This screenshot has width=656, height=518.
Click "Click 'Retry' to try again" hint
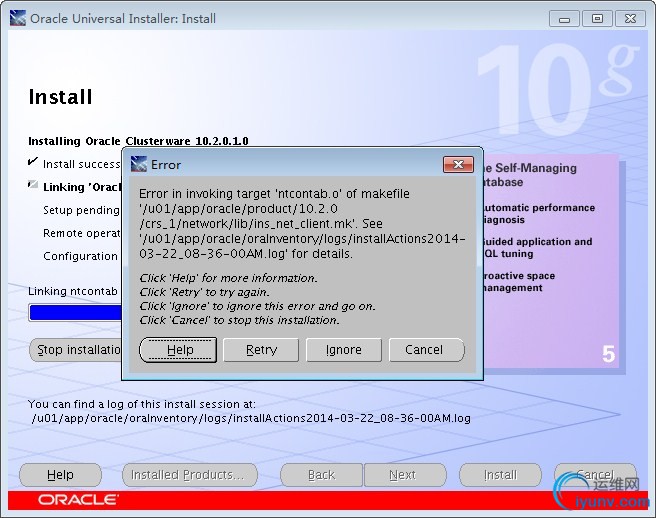(204, 292)
